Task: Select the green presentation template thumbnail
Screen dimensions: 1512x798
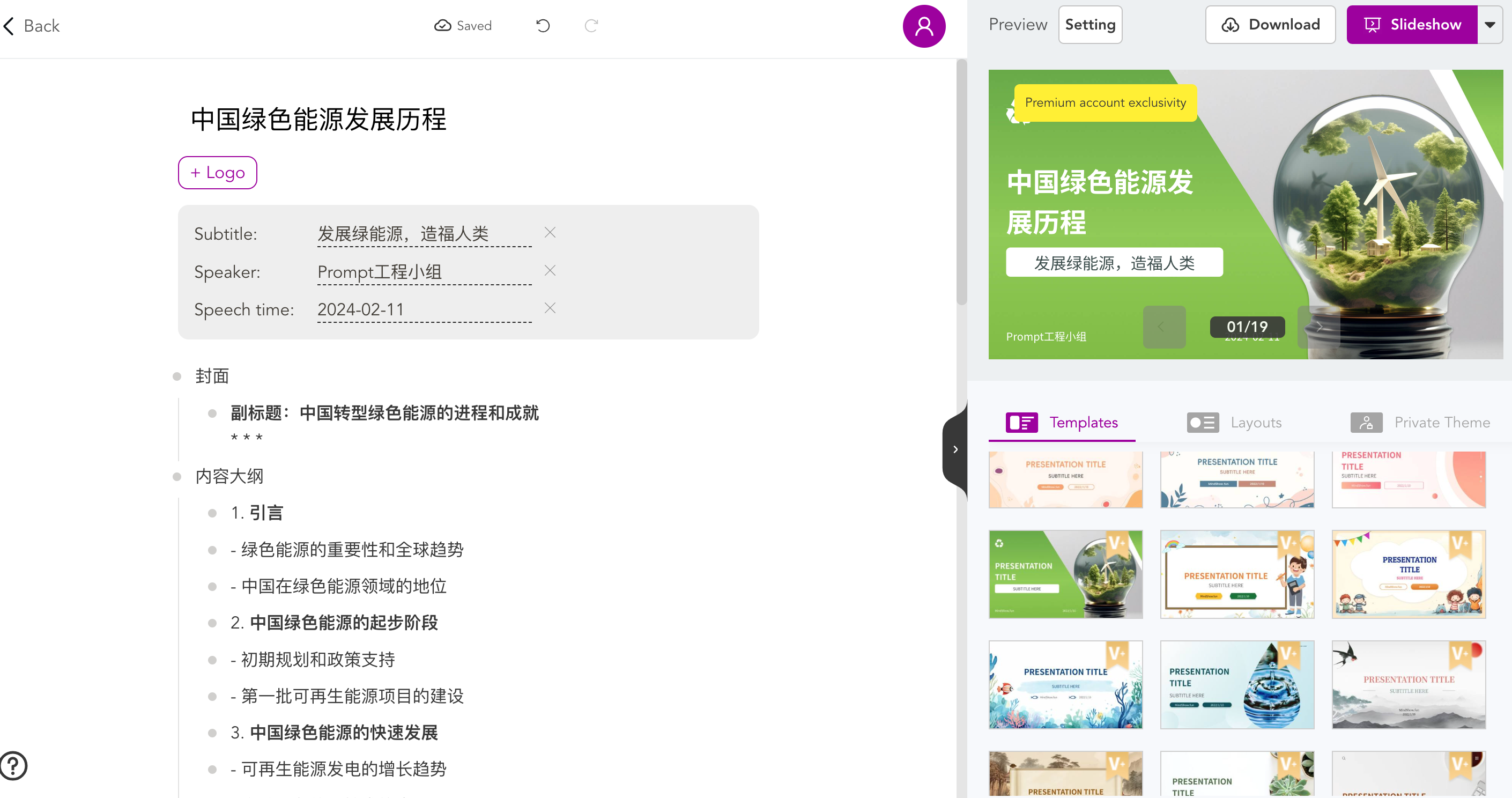Action: click(1065, 574)
